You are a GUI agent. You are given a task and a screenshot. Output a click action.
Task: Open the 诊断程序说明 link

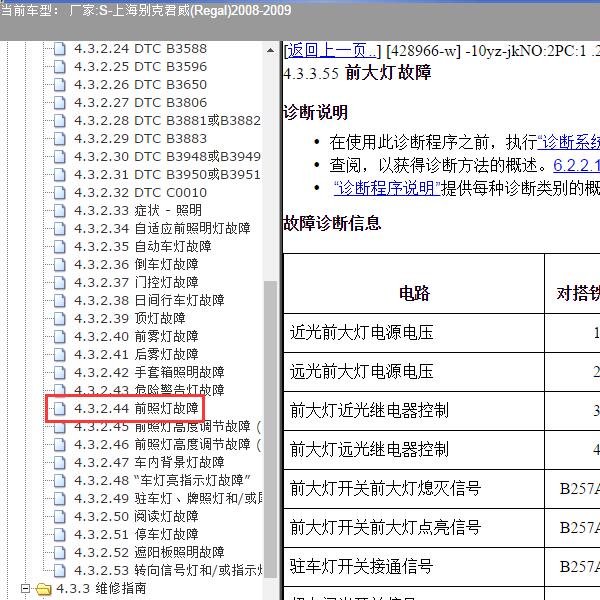pos(387,188)
